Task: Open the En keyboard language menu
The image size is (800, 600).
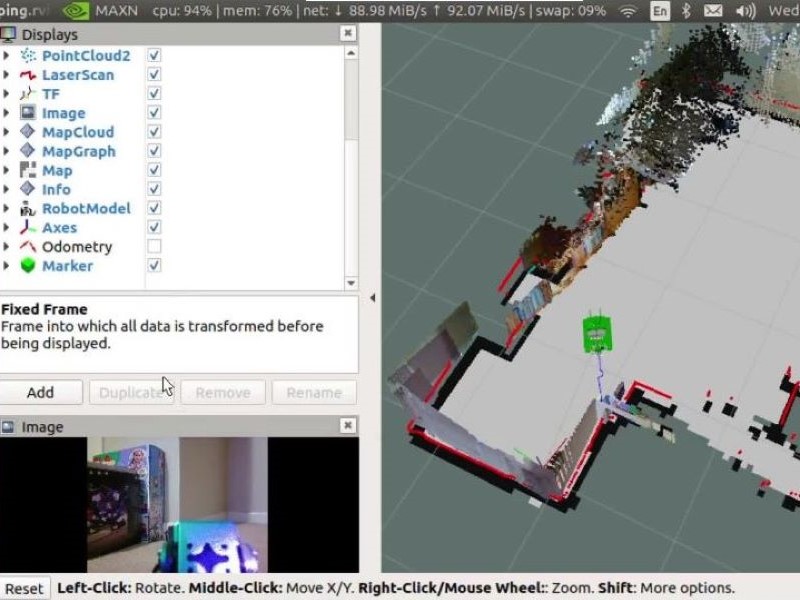Action: coord(660,11)
